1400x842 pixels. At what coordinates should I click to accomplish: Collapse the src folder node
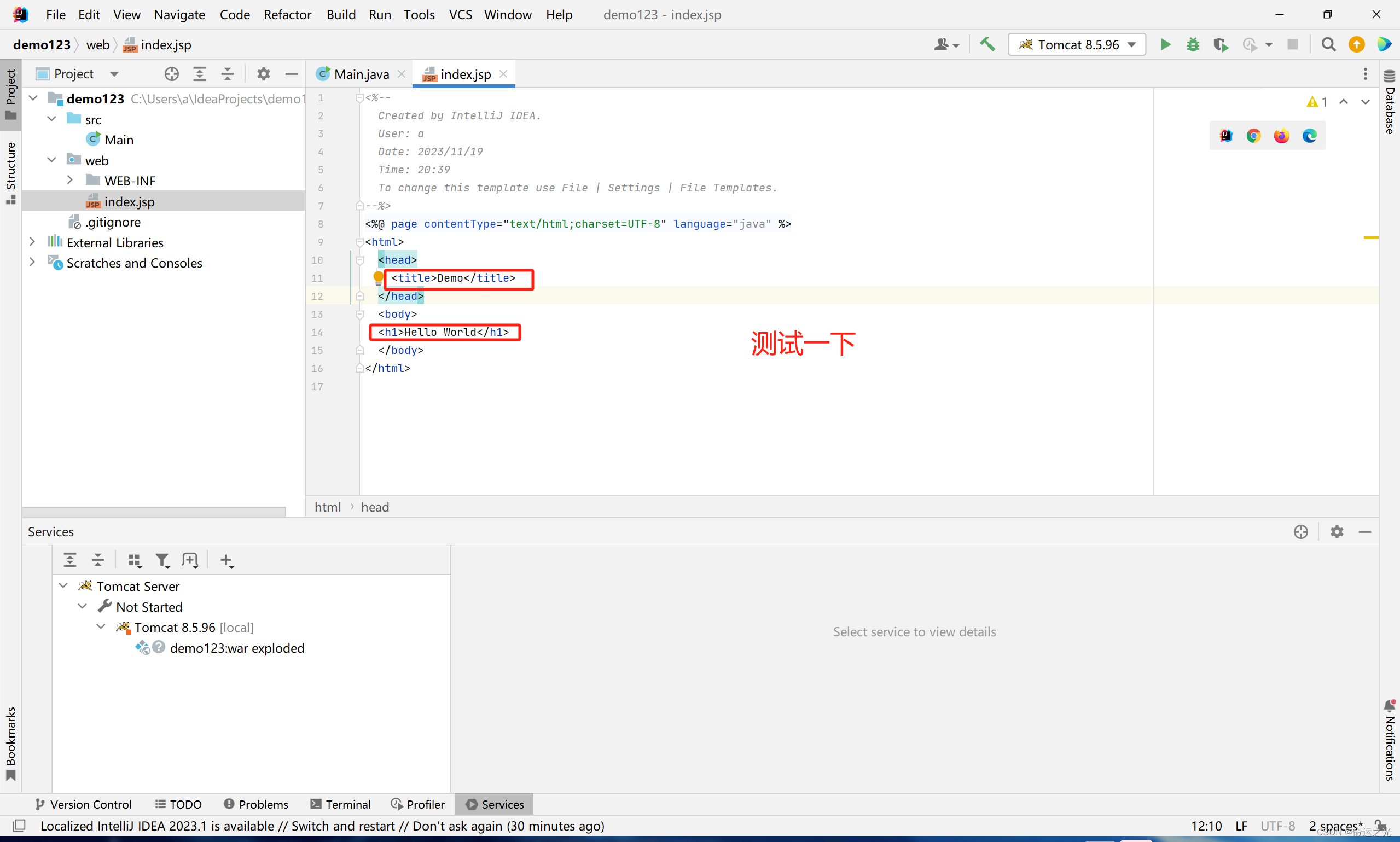tap(51, 119)
